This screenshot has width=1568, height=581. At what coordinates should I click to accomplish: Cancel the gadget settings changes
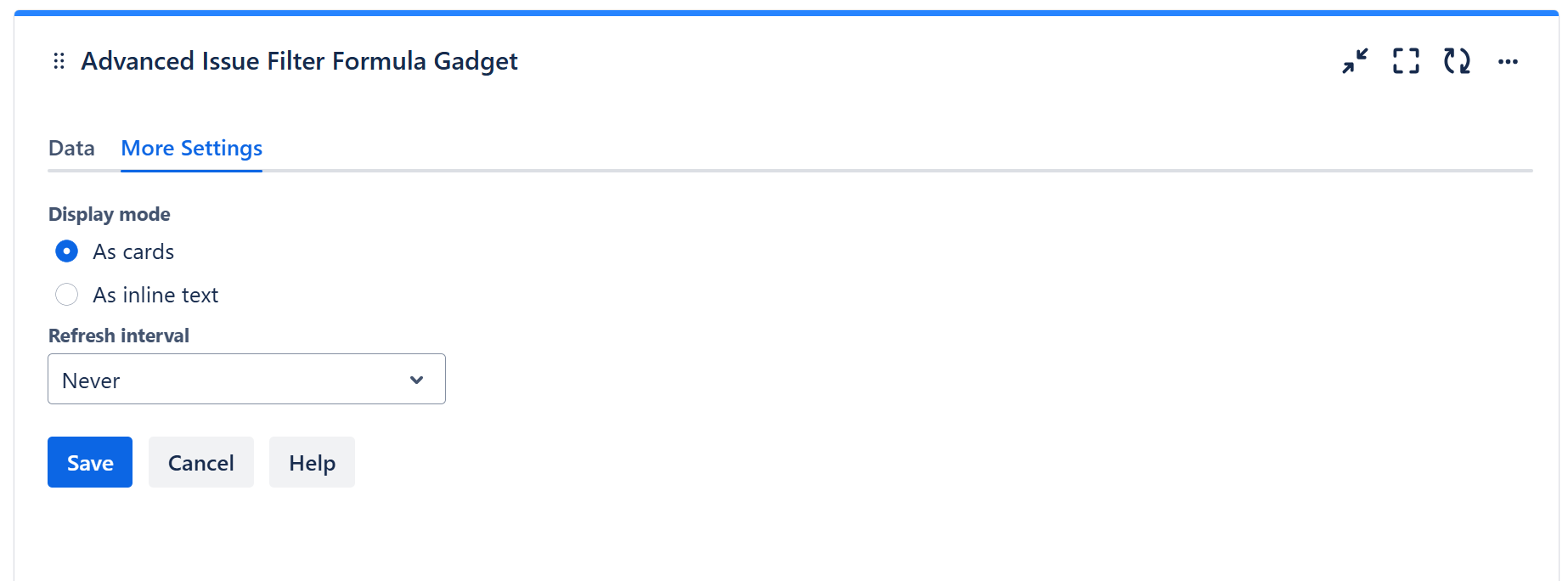pyautogui.click(x=200, y=463)
